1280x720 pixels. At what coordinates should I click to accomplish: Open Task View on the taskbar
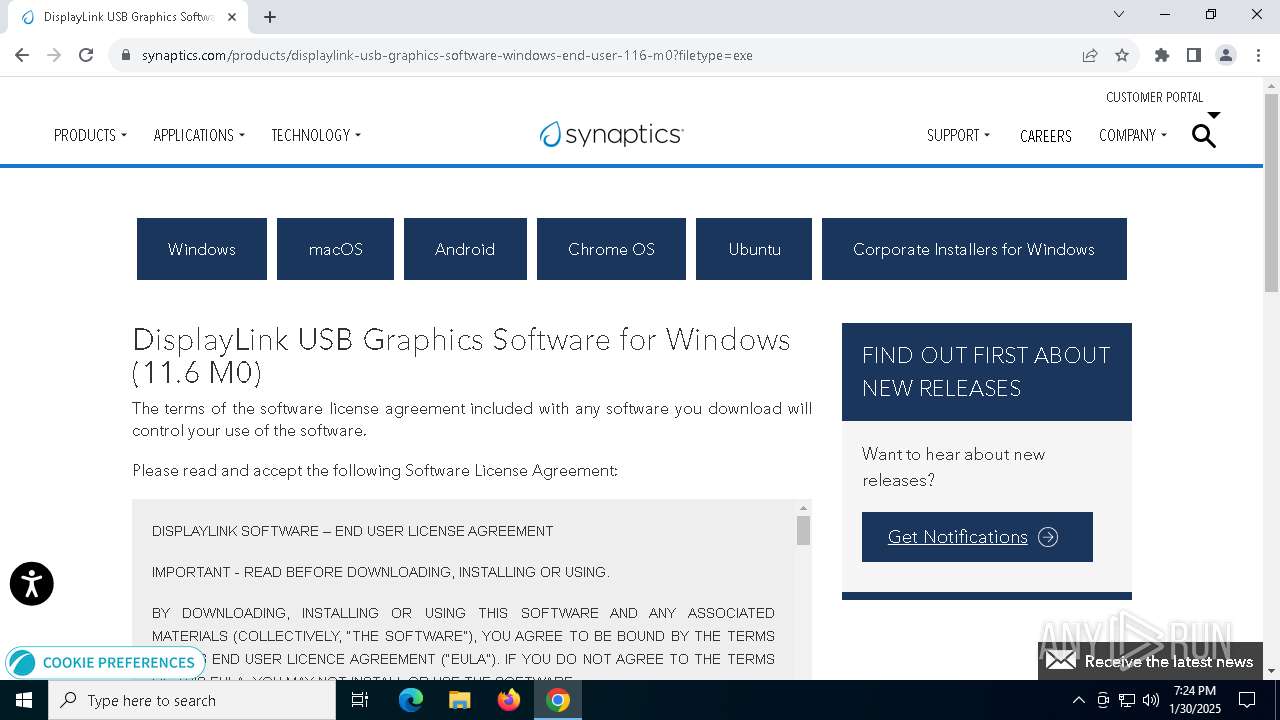pyautogui.click(x=360, y=700)
